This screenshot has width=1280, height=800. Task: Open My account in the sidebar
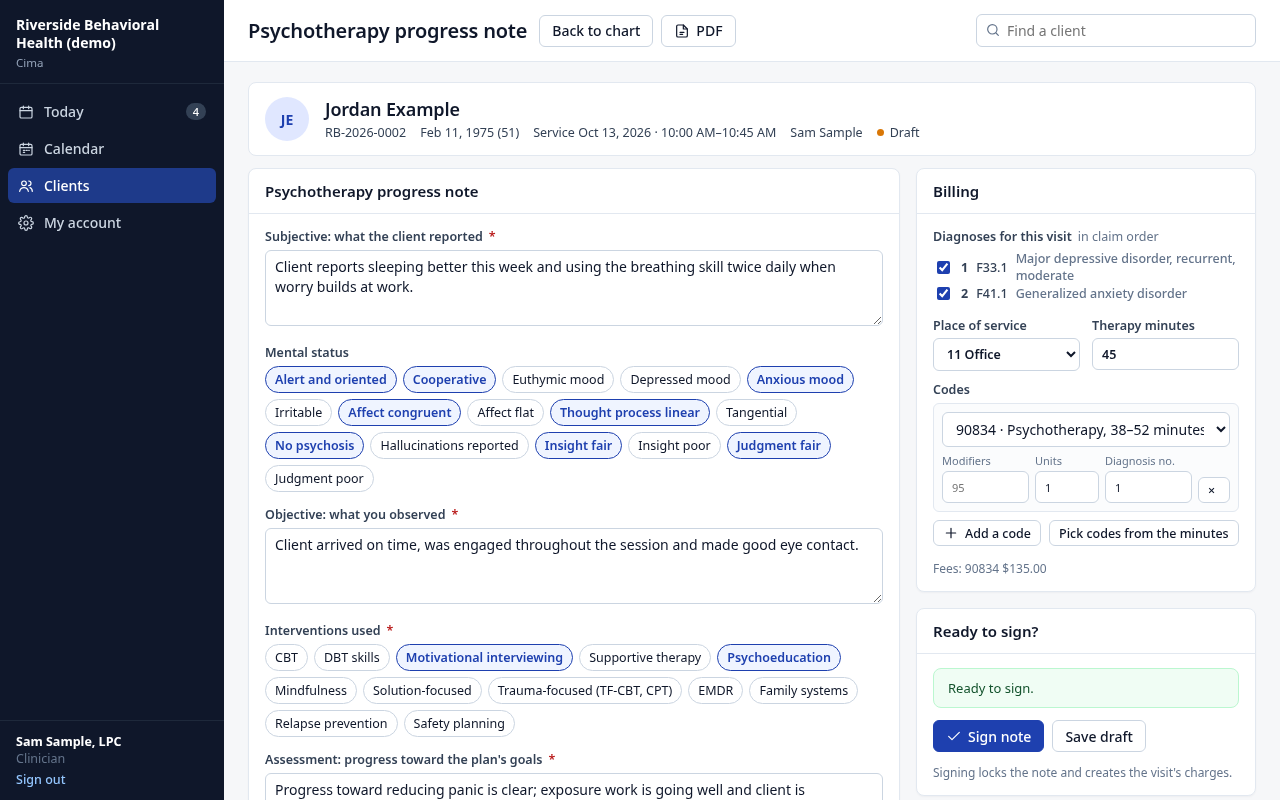[x=112, y=223]
